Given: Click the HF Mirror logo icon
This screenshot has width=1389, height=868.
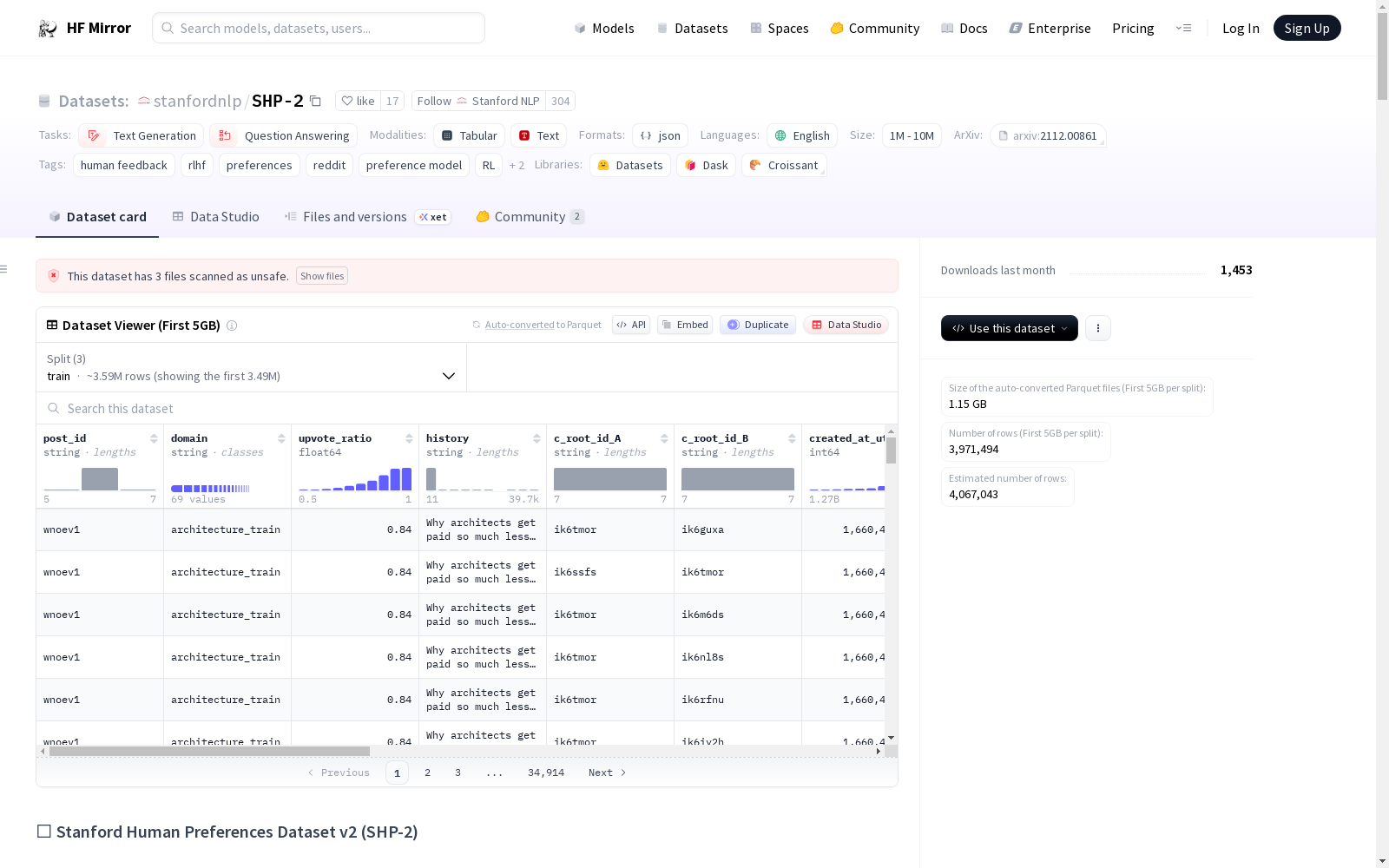Looking at the screenshot, I should (48, 29).
